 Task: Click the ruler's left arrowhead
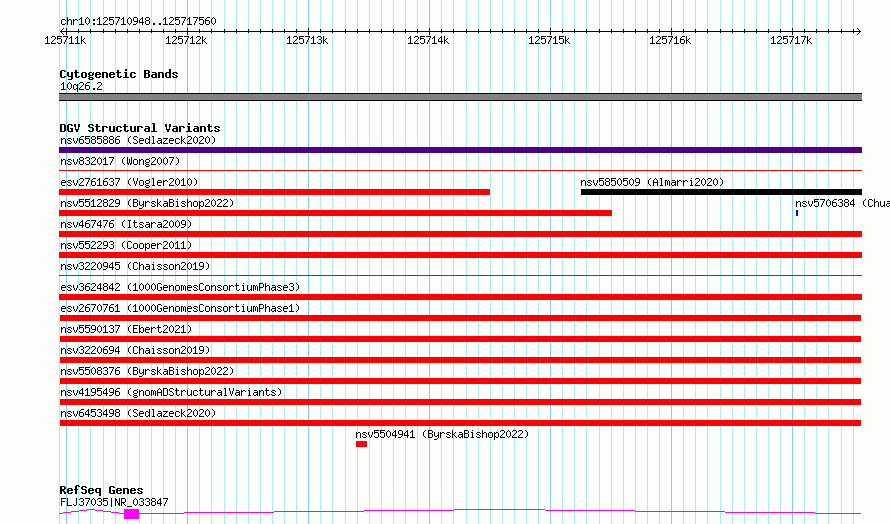coord(62,31)
